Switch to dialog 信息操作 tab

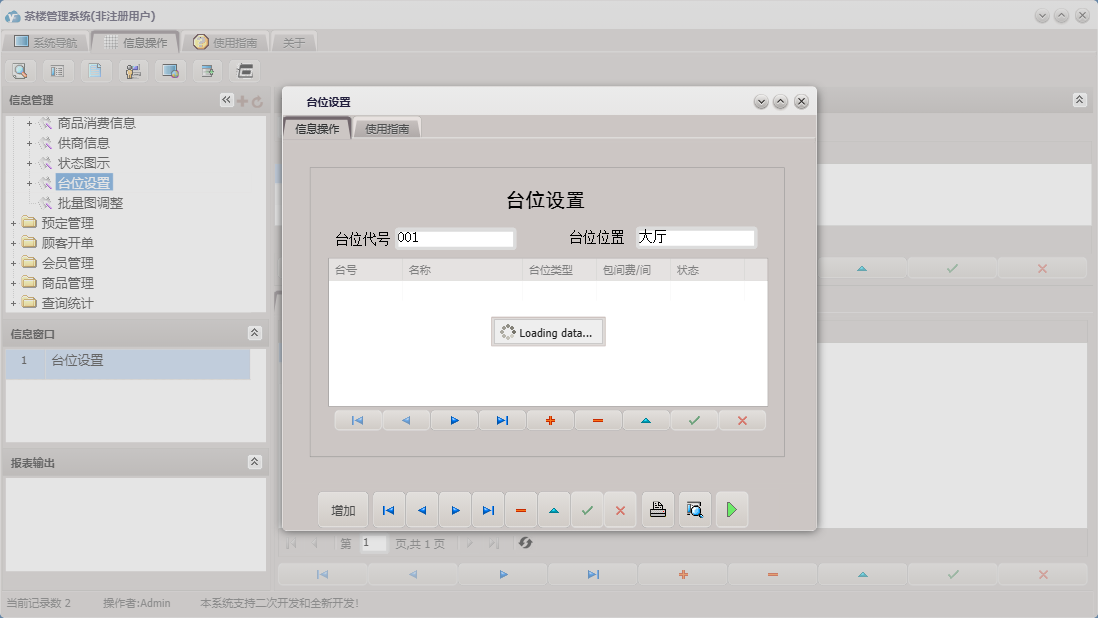point(317,128)
